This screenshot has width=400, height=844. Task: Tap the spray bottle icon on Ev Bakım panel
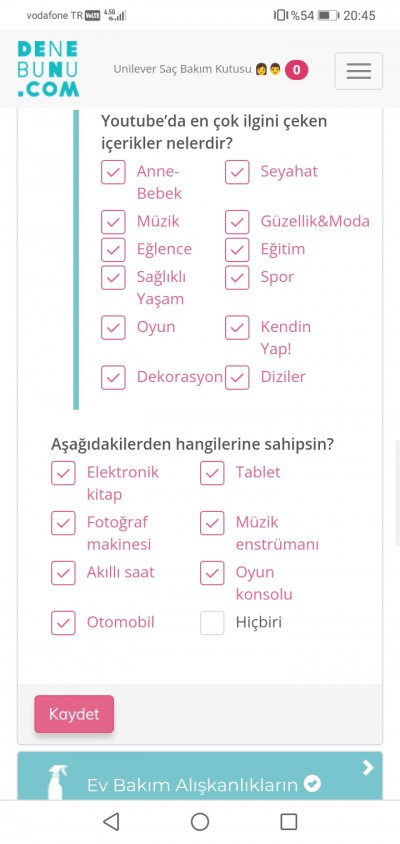(57, 782)
